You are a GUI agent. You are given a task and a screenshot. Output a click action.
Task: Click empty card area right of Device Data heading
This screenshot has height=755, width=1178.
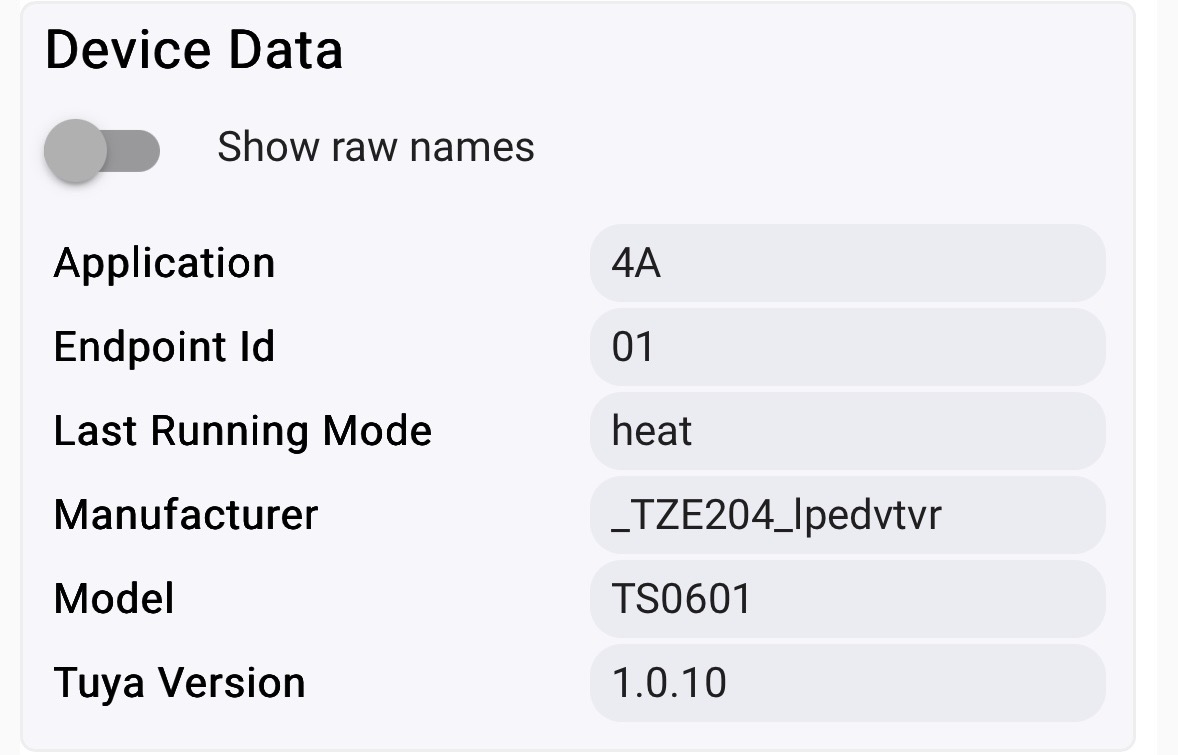[740, 52]
